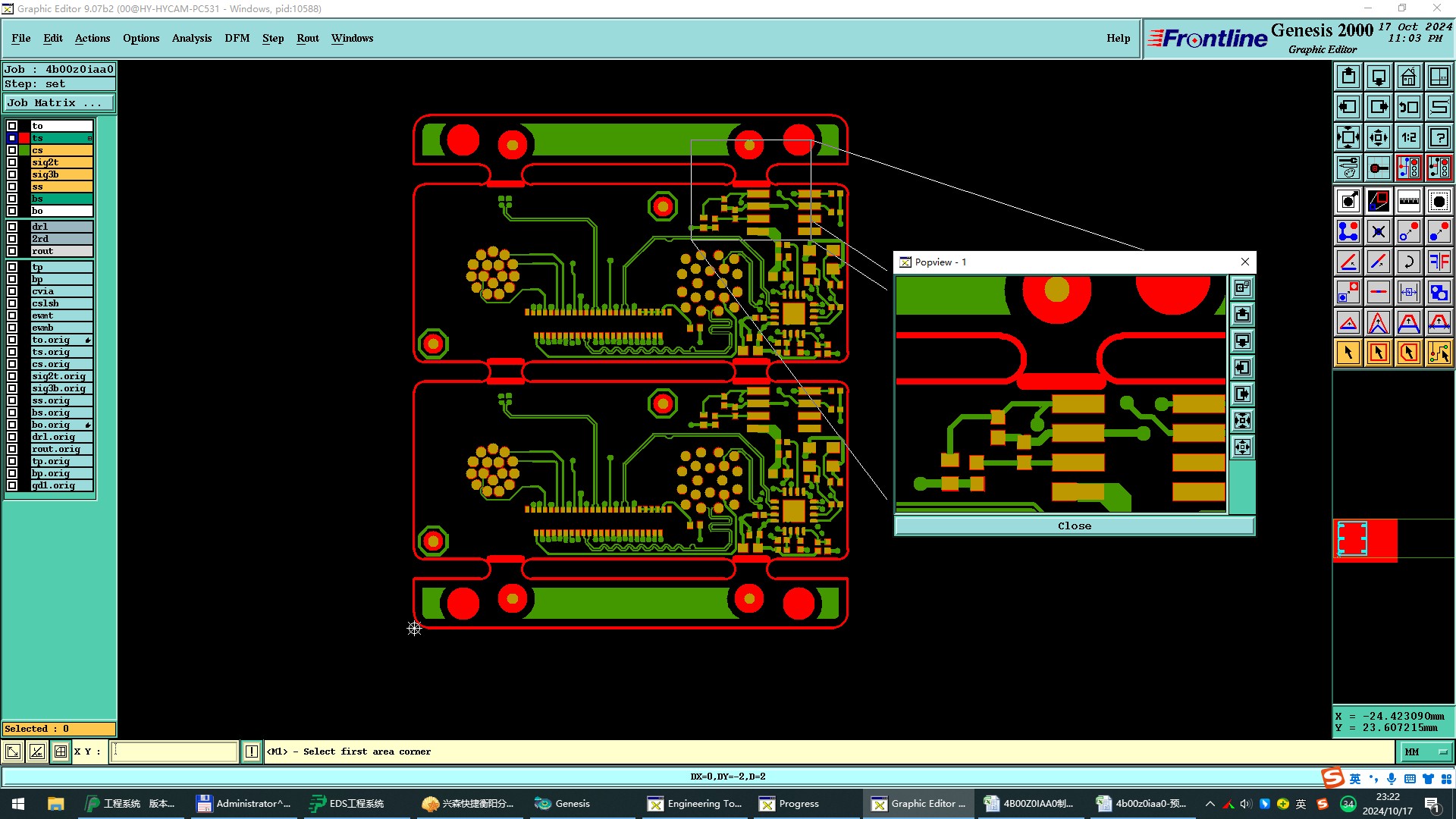Click the 1:2 zoom icon
The height and width of the screenshot is (819, 1456).
1408,137
